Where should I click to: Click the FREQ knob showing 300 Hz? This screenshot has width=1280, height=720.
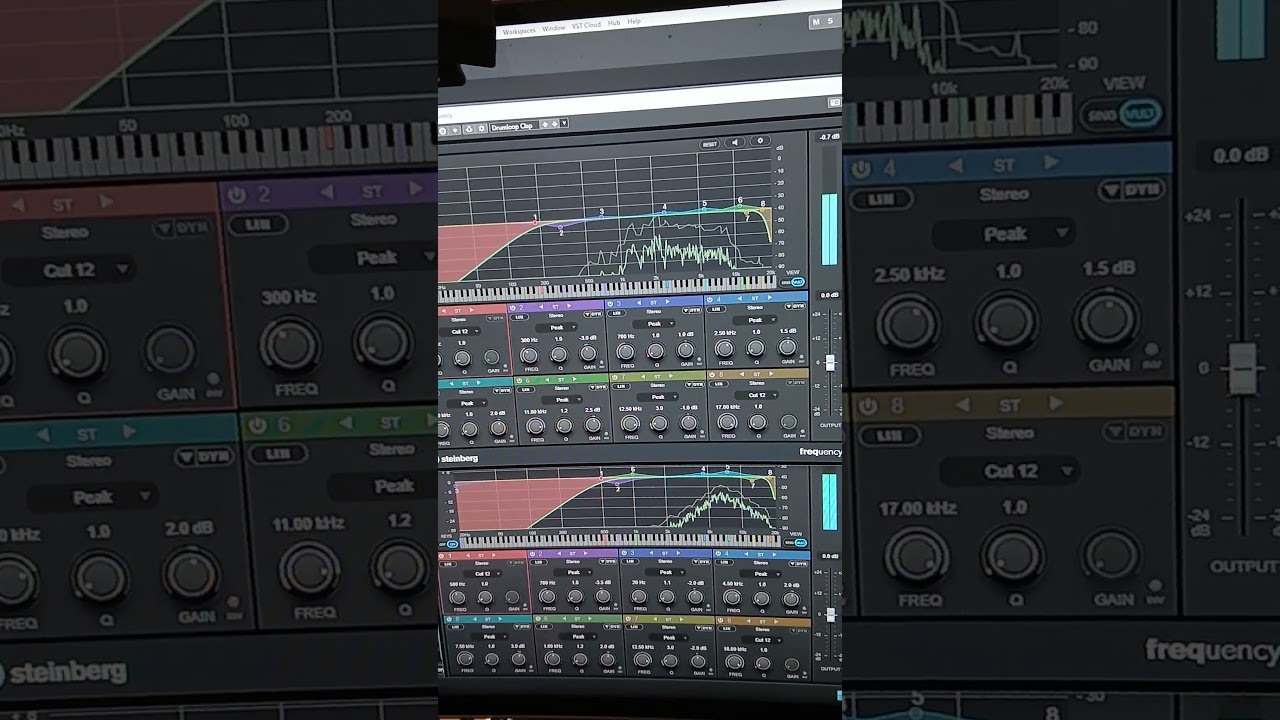click(529, 355)
